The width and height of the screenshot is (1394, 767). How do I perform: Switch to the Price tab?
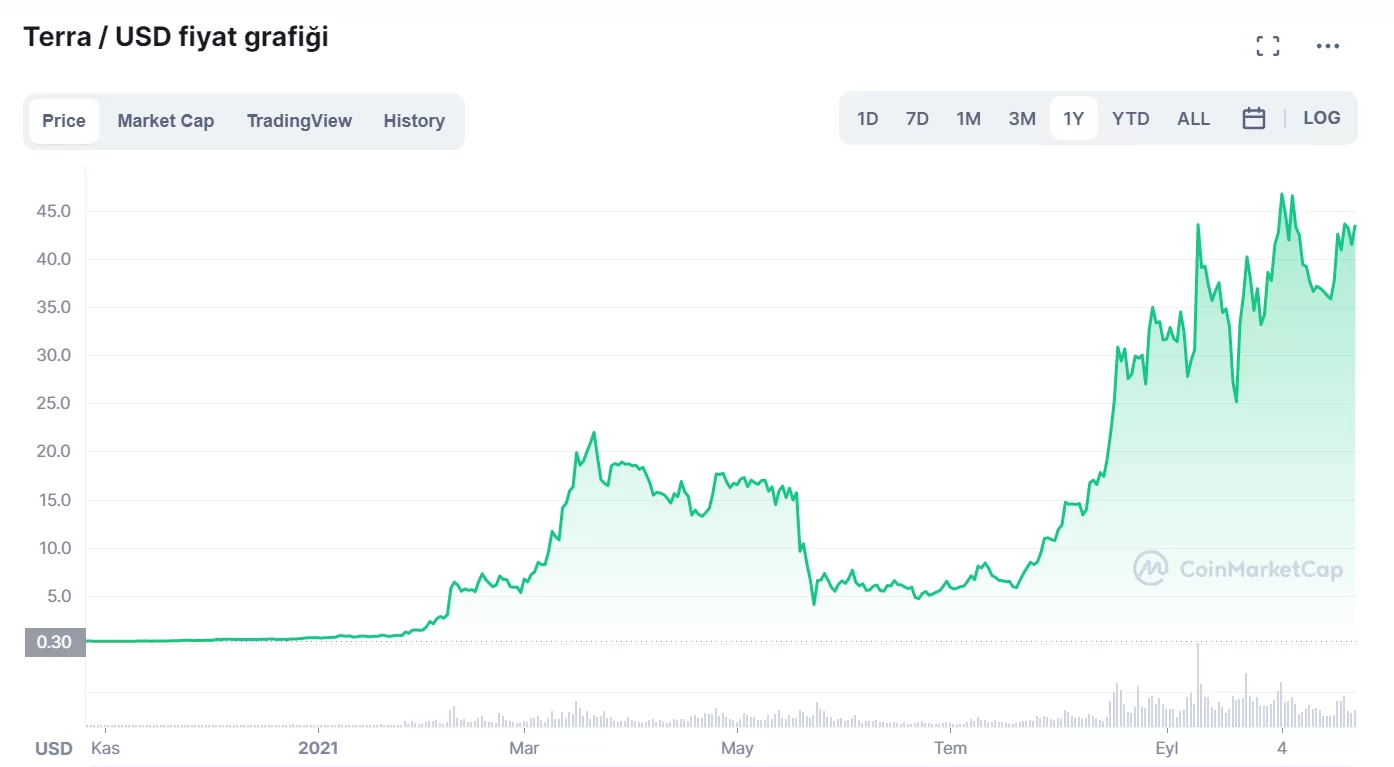64,121
